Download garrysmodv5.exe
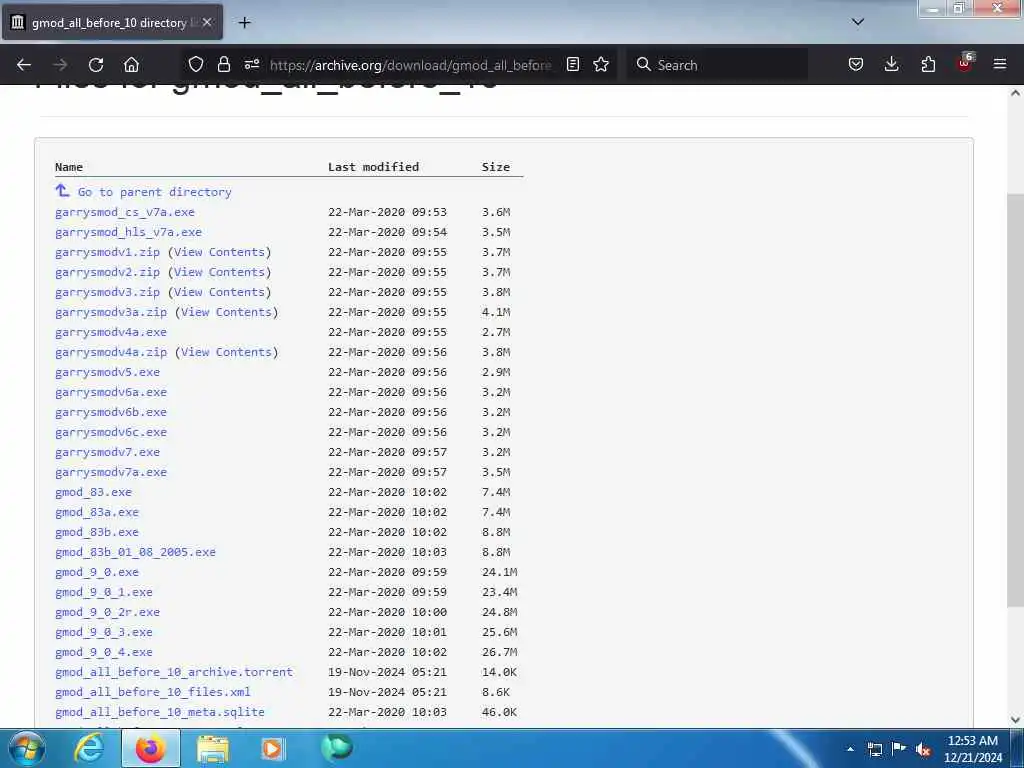The width and height of the screenshot is (1024, 768). click(x=107, y=372)
